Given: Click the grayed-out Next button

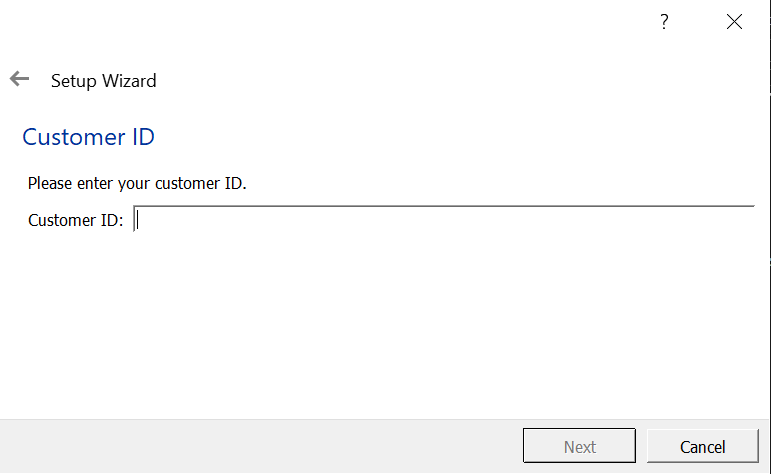Looking at the screenshot, I should [579, 446].
